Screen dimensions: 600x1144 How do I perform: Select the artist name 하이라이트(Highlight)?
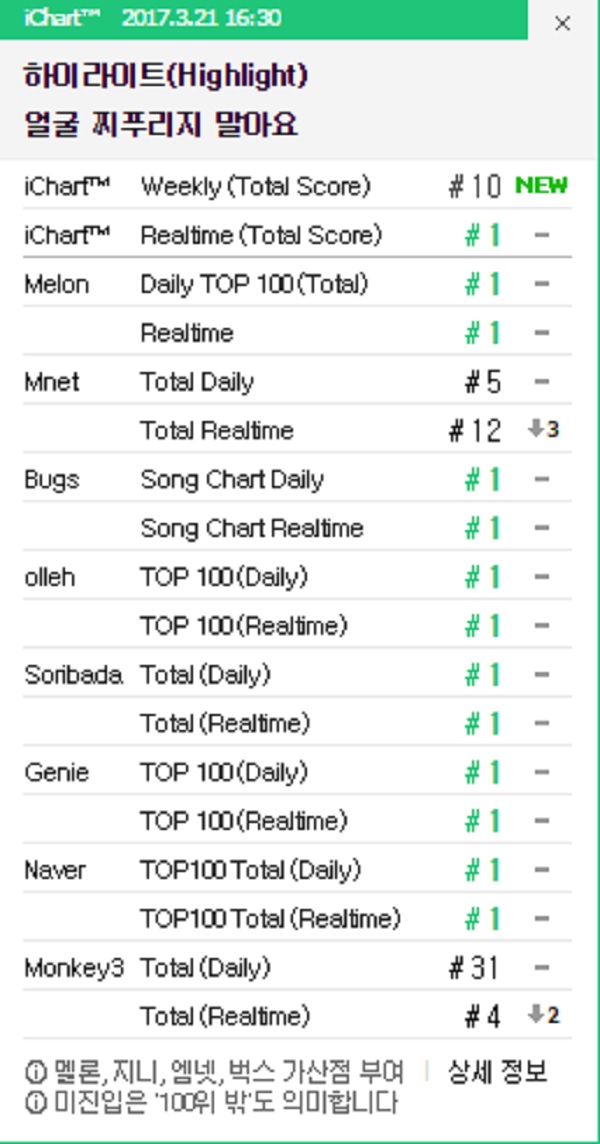(x=165, y=76)
